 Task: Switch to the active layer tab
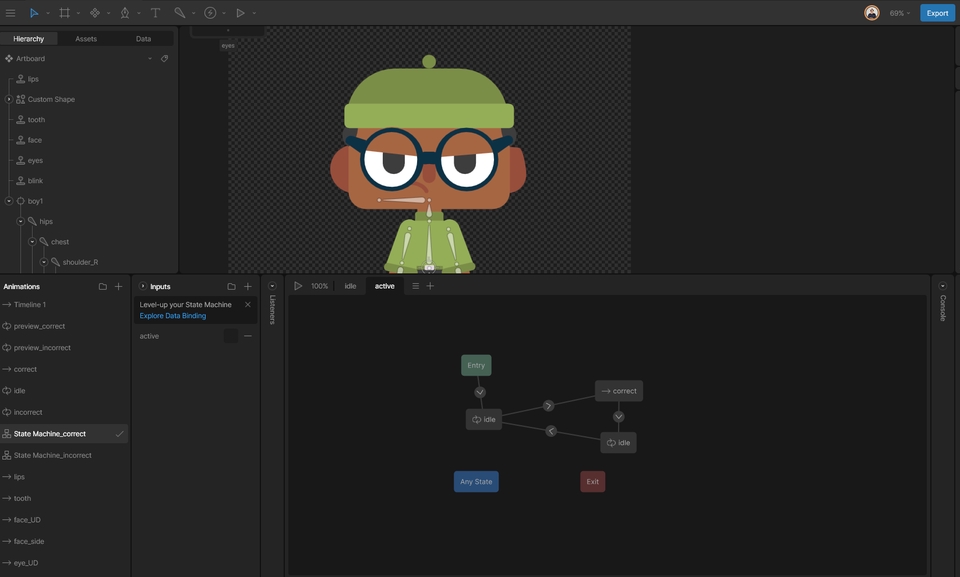(384, 286)
